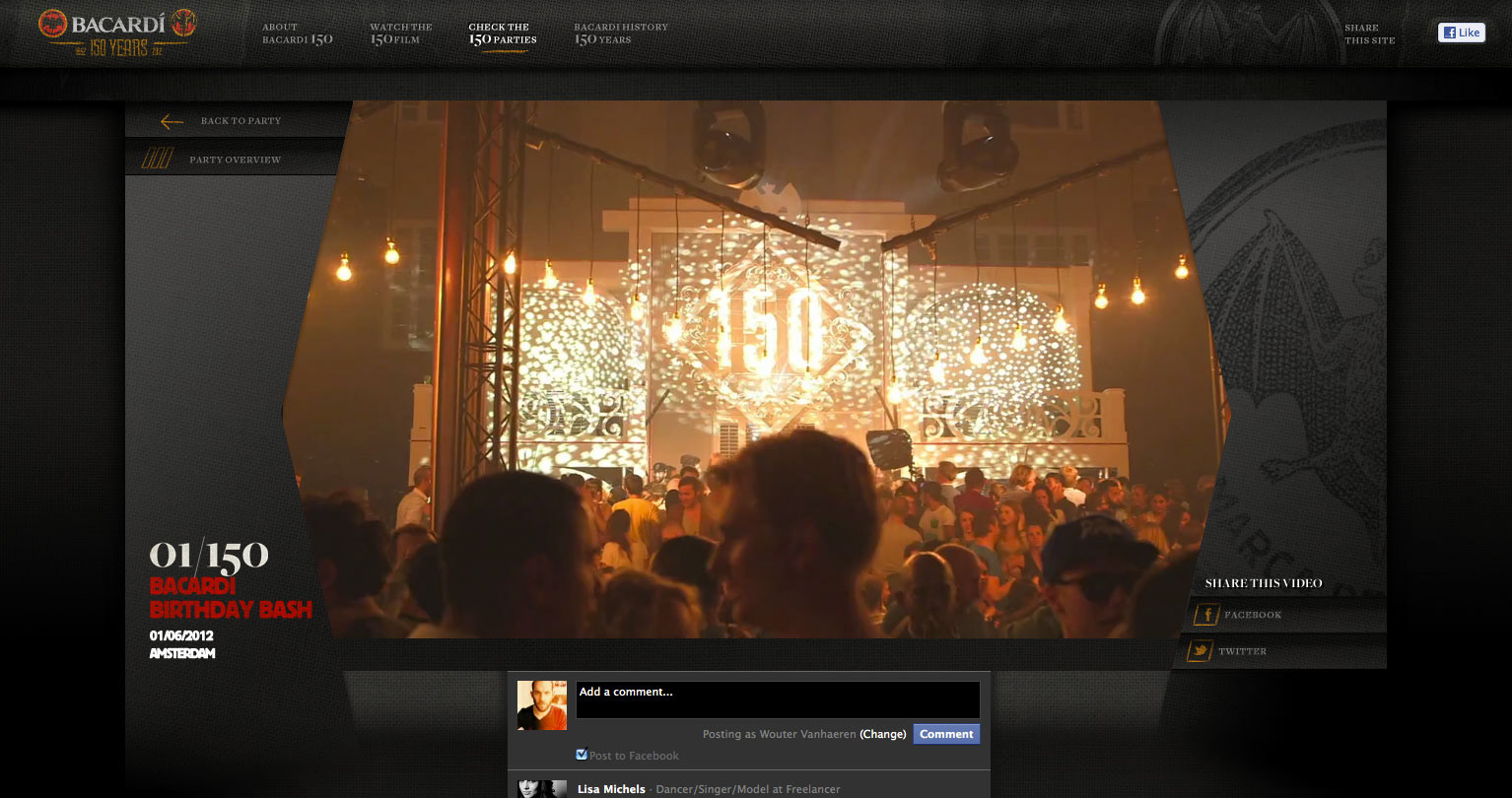Open Bacardi History 150 Years menu item
Viewport: 1512px width, 798px height.
[621, 33]
